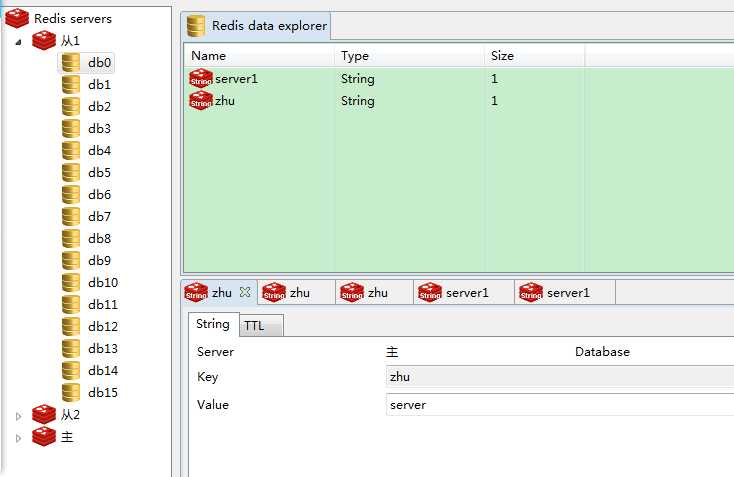Viewport: 734px width, 477px height.
Task: Click the 从1 server red icon
Action: pos(44,40)
